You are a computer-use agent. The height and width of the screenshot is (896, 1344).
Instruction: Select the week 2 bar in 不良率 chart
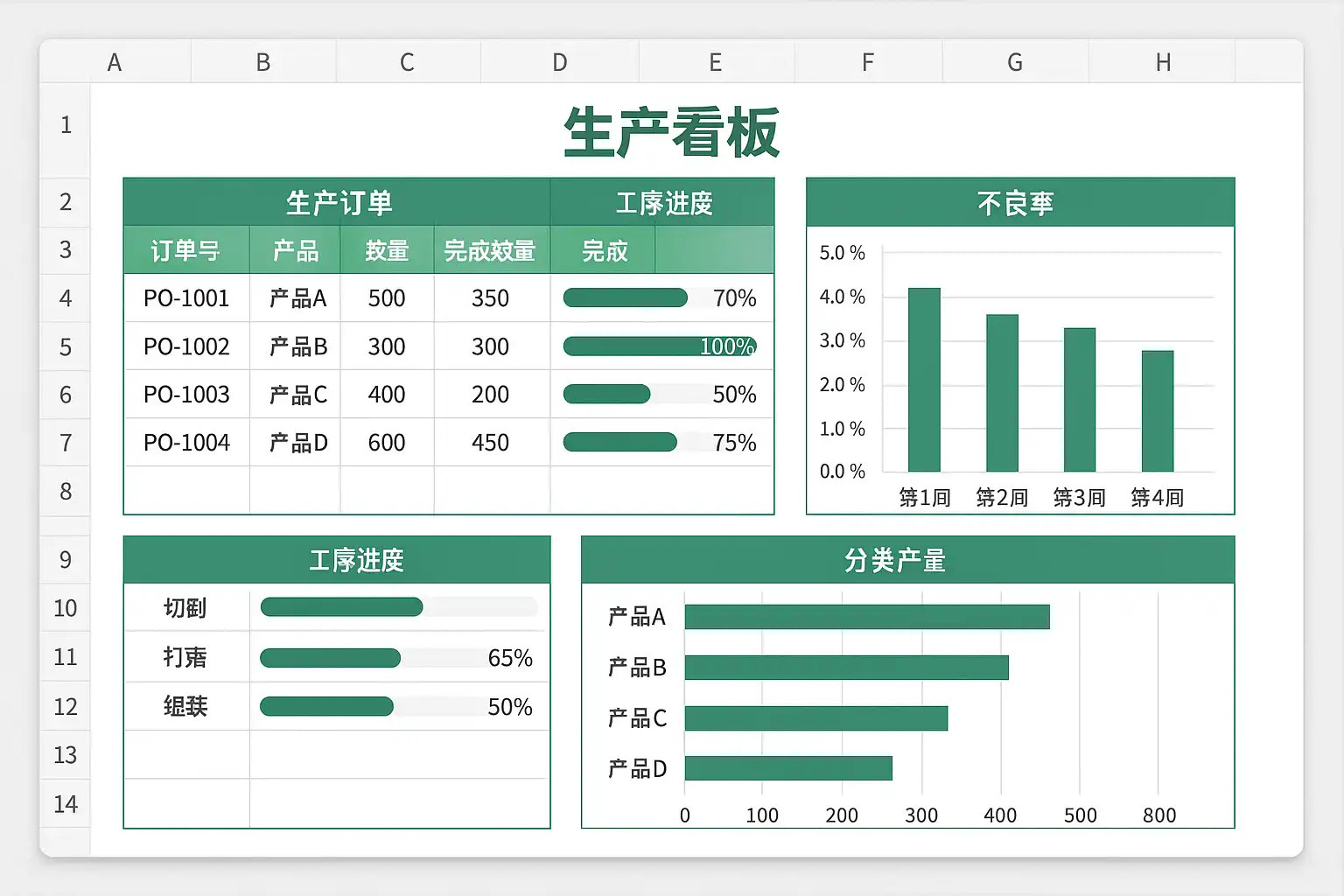click(x=1003, y=393)
